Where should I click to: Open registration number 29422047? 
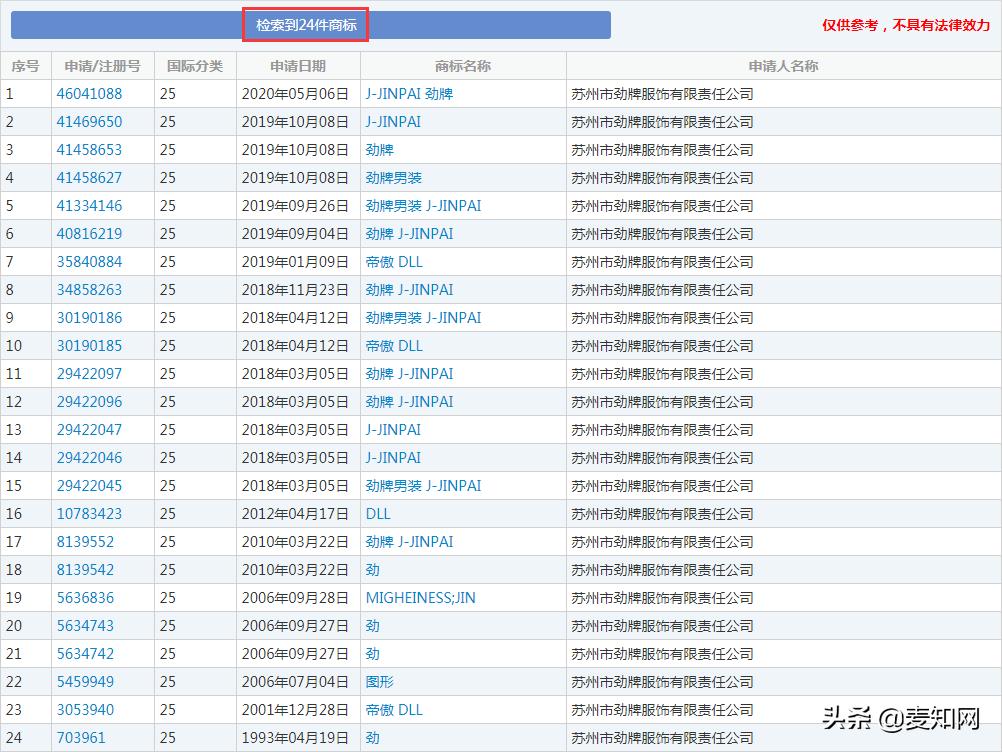89,430
